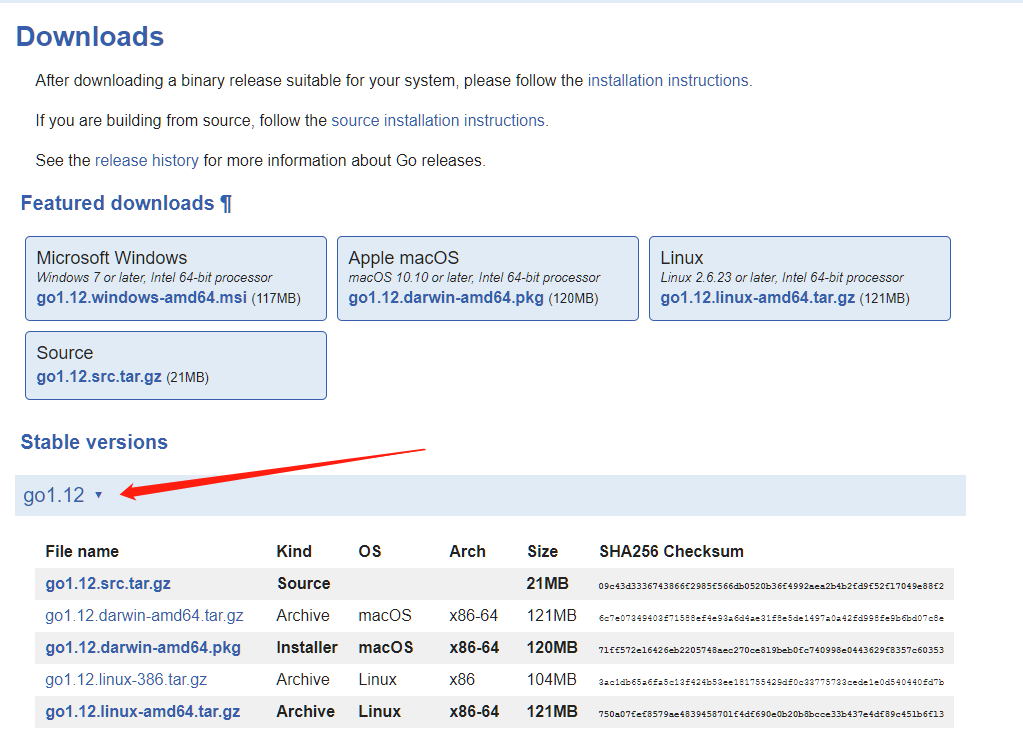The width and height of the screenshot is (1023, 732).
Task: Select the checksum of go1.12.darwin-amd64.pkg row
Action: [771, 650]
